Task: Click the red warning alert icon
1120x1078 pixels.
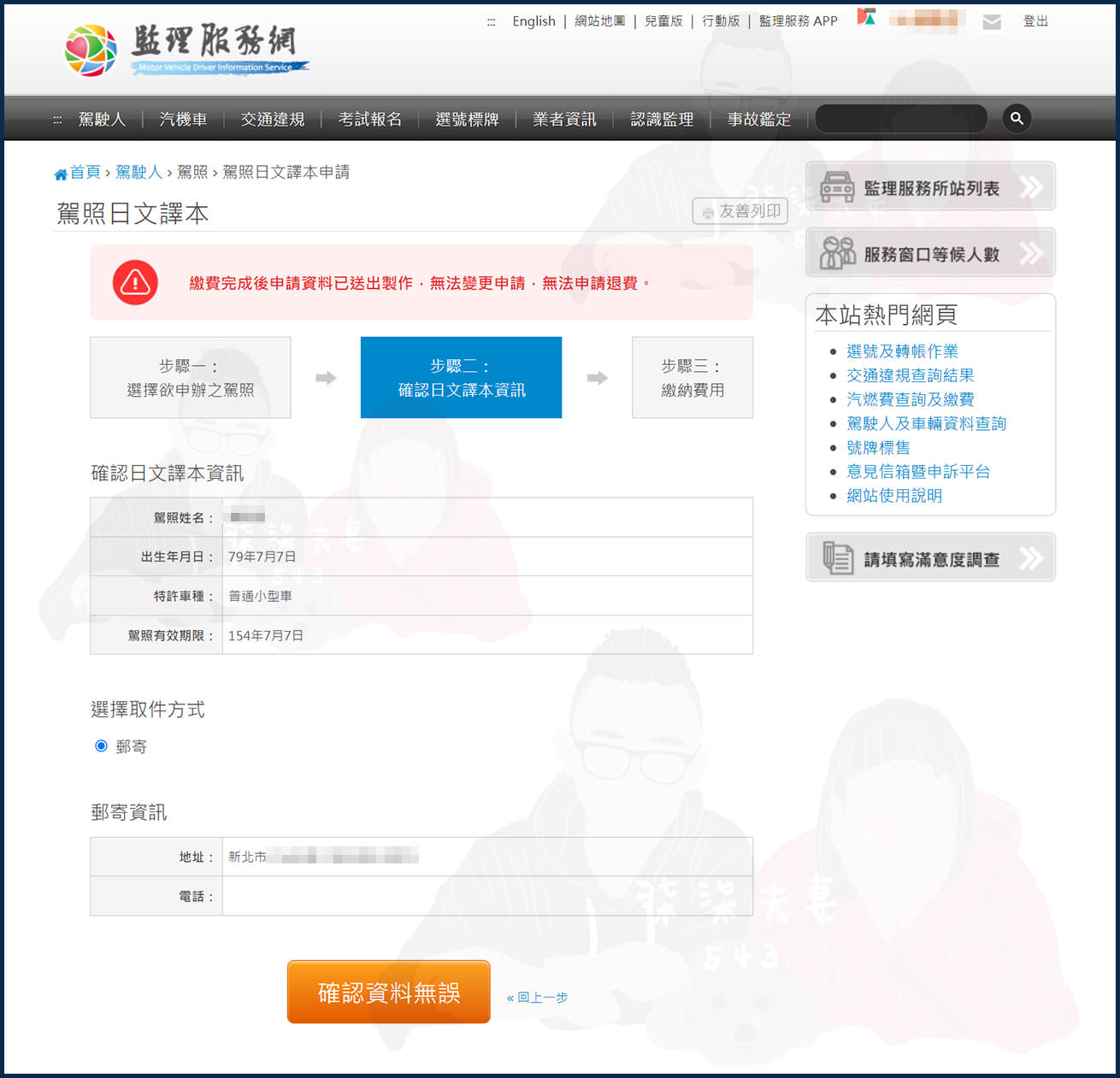Action: pyautogui.click(x=135, y=282)
